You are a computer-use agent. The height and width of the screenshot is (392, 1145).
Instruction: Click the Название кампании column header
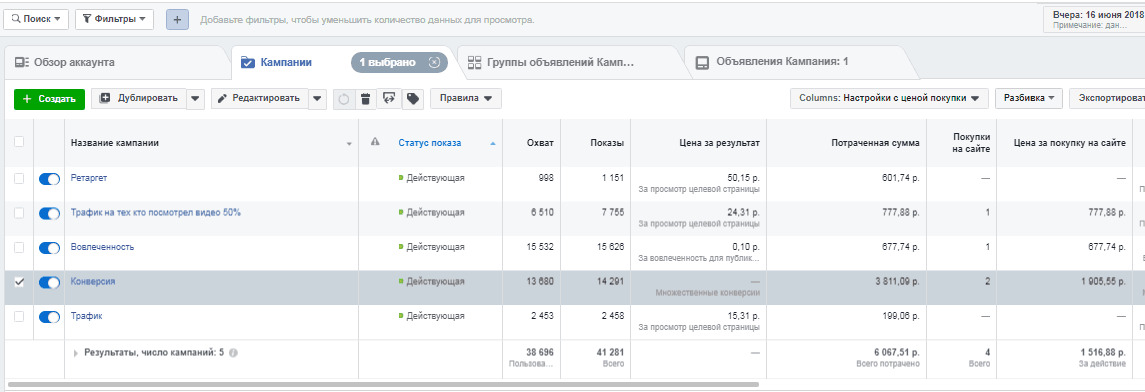coord(115,143)
